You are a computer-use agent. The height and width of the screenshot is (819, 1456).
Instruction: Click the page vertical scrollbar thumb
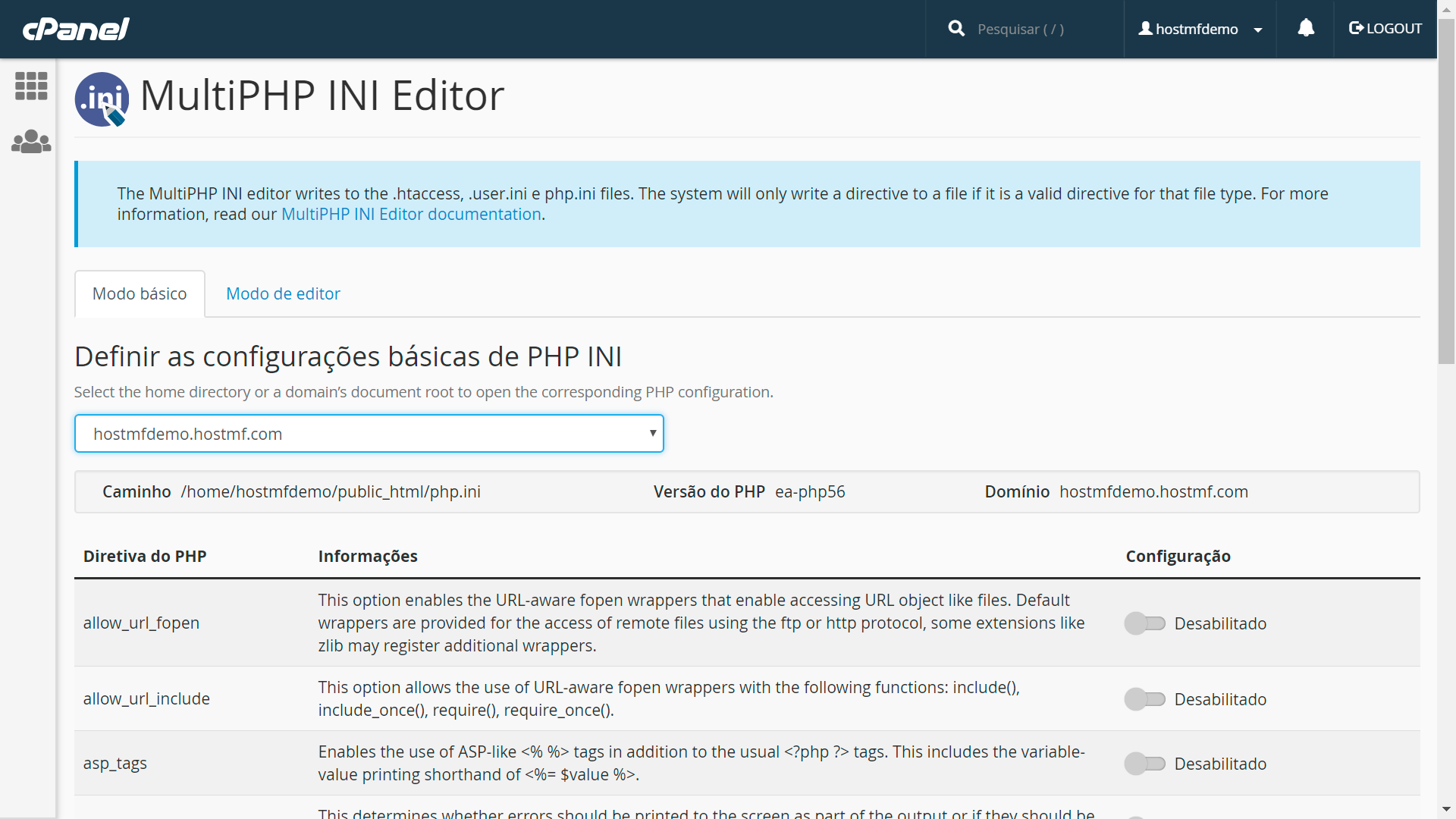point(1446,190)
